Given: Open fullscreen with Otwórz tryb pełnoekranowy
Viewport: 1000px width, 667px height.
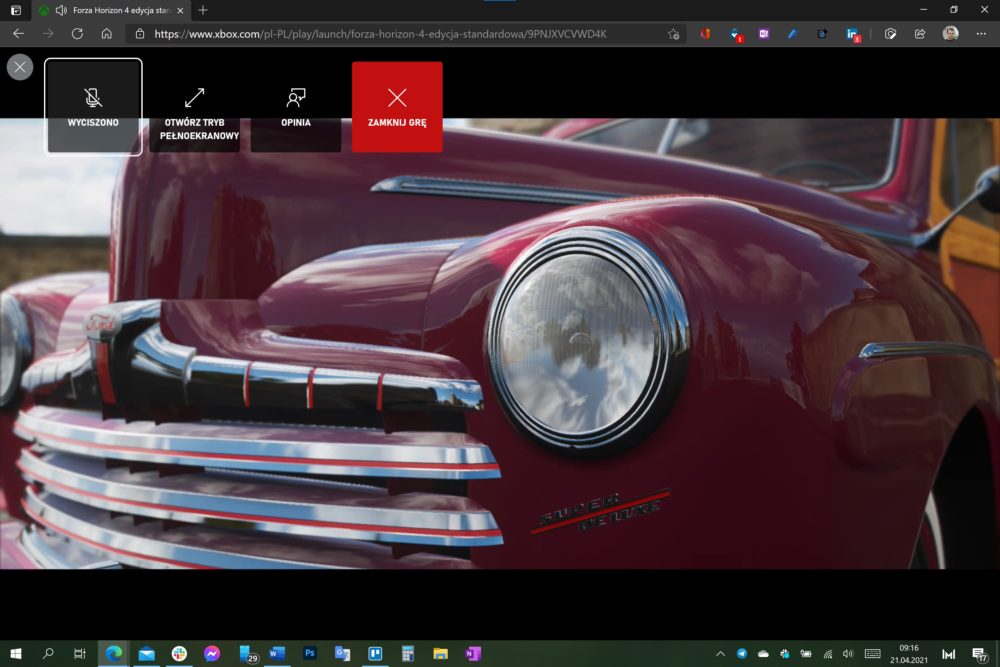Looking at the screenshot, I should (x=195, y=106).
